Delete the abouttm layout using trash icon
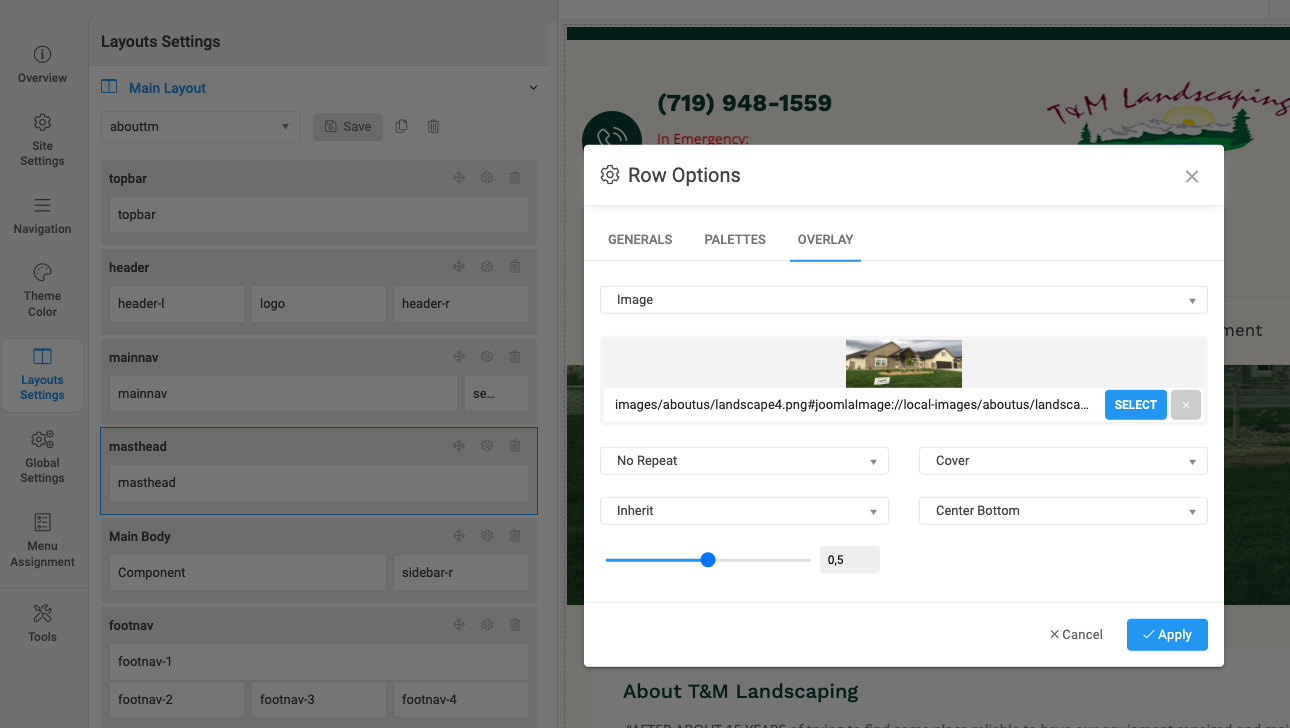 tap(433, 127)
